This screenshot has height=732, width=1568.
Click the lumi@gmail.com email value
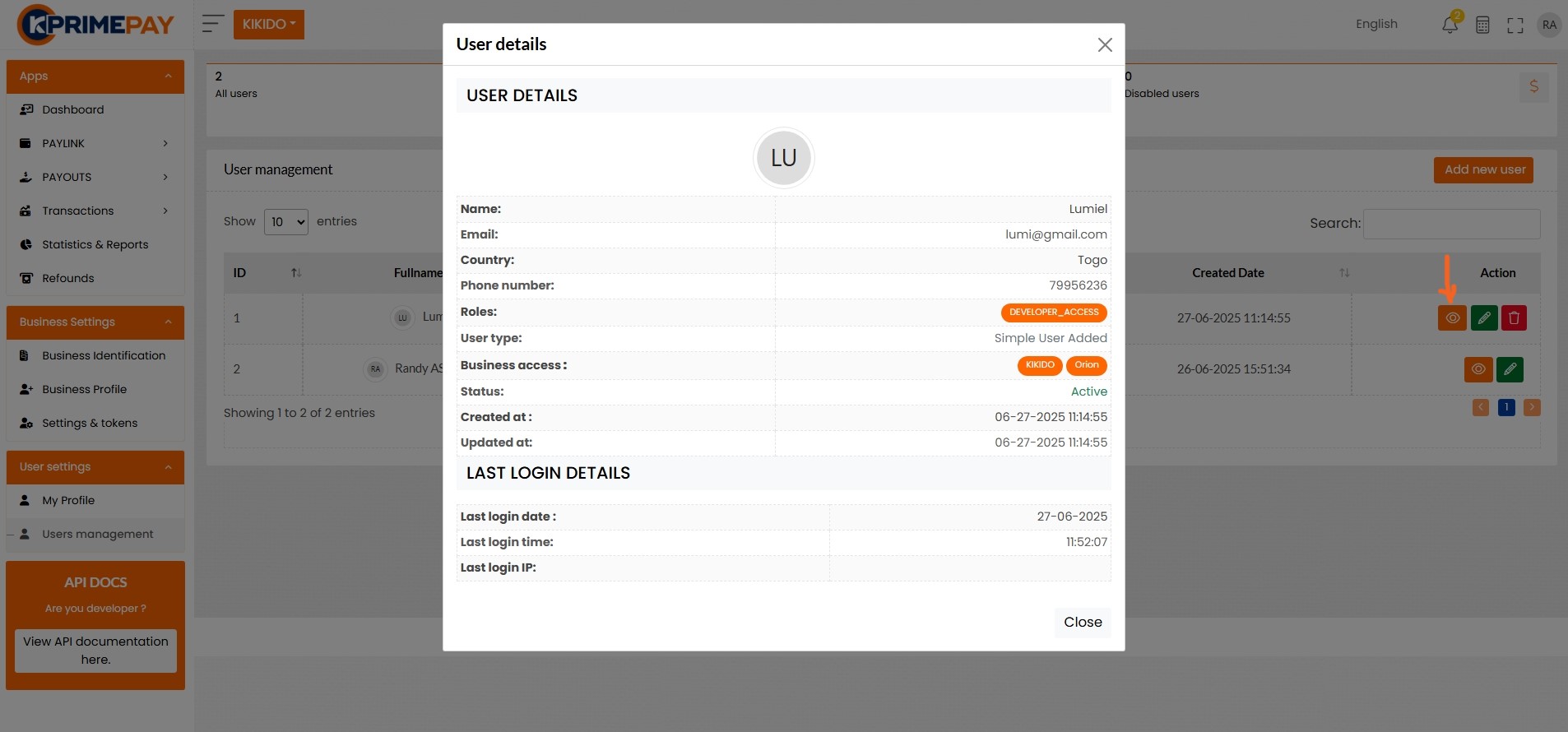tap(1056, 234)
